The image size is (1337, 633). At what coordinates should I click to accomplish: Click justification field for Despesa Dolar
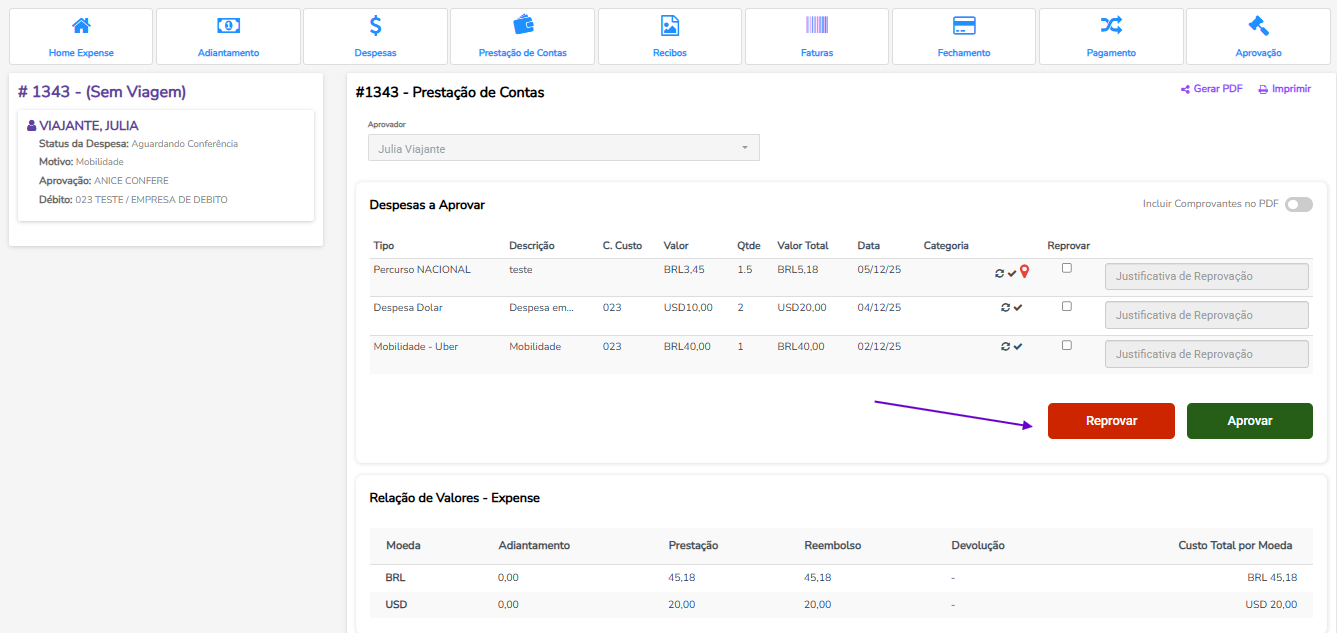(1206, 315)
